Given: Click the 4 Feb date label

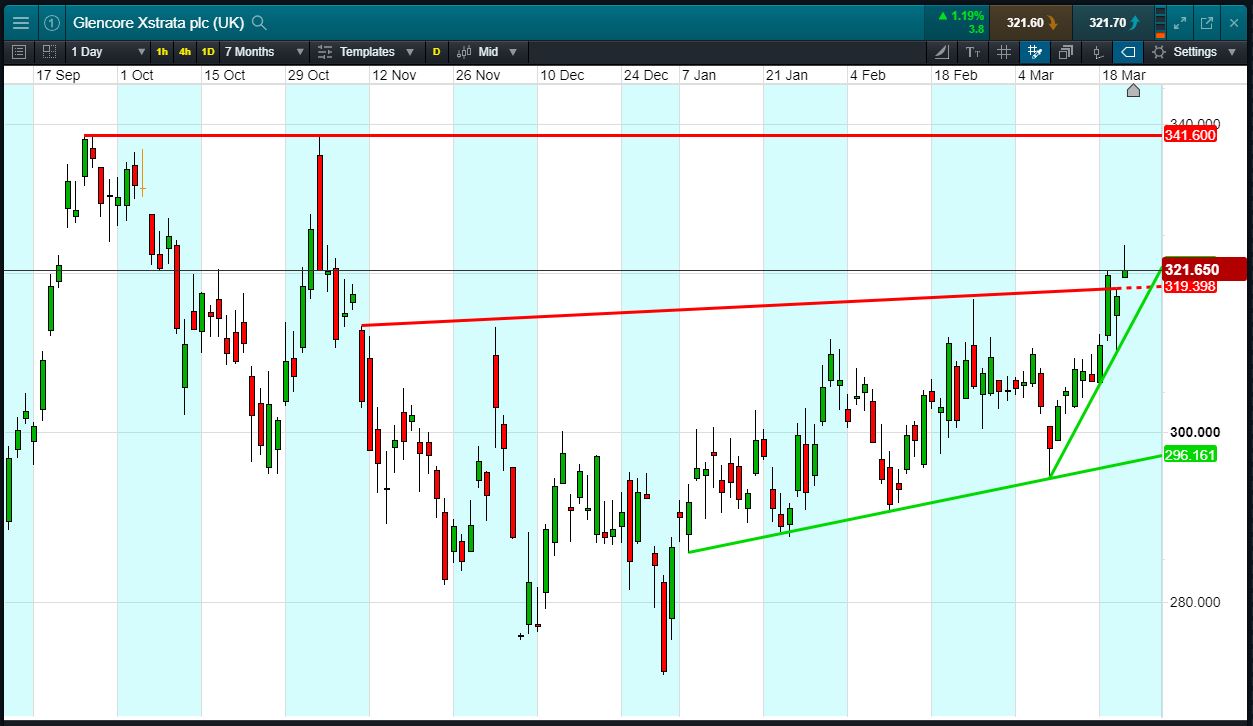Looking at the screenshot, I should coord(868,75).
